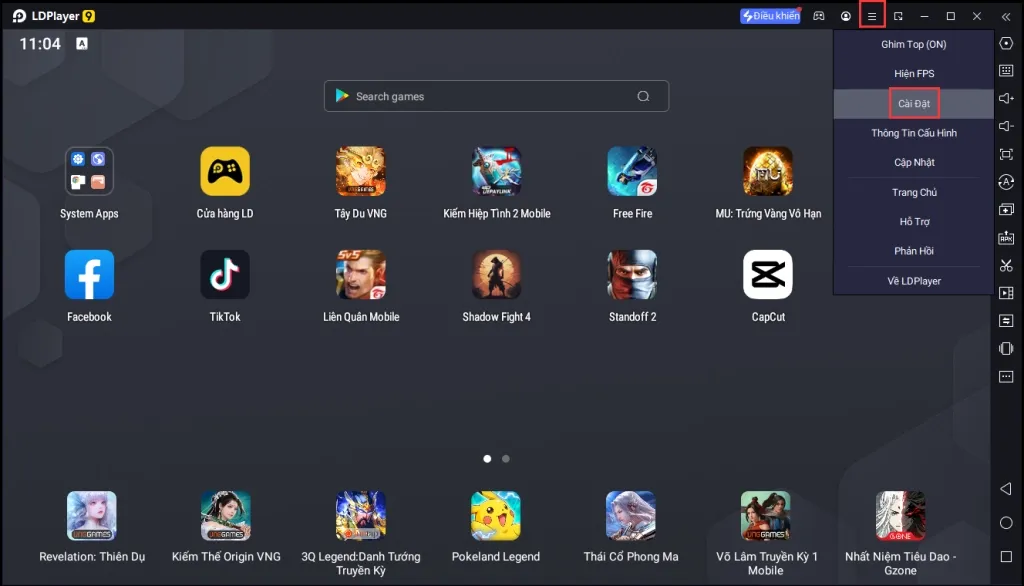This screenshot has height=586, width=1024.
Task: Open the hamburger menu at top right
Action: click(x=872, y=16)
